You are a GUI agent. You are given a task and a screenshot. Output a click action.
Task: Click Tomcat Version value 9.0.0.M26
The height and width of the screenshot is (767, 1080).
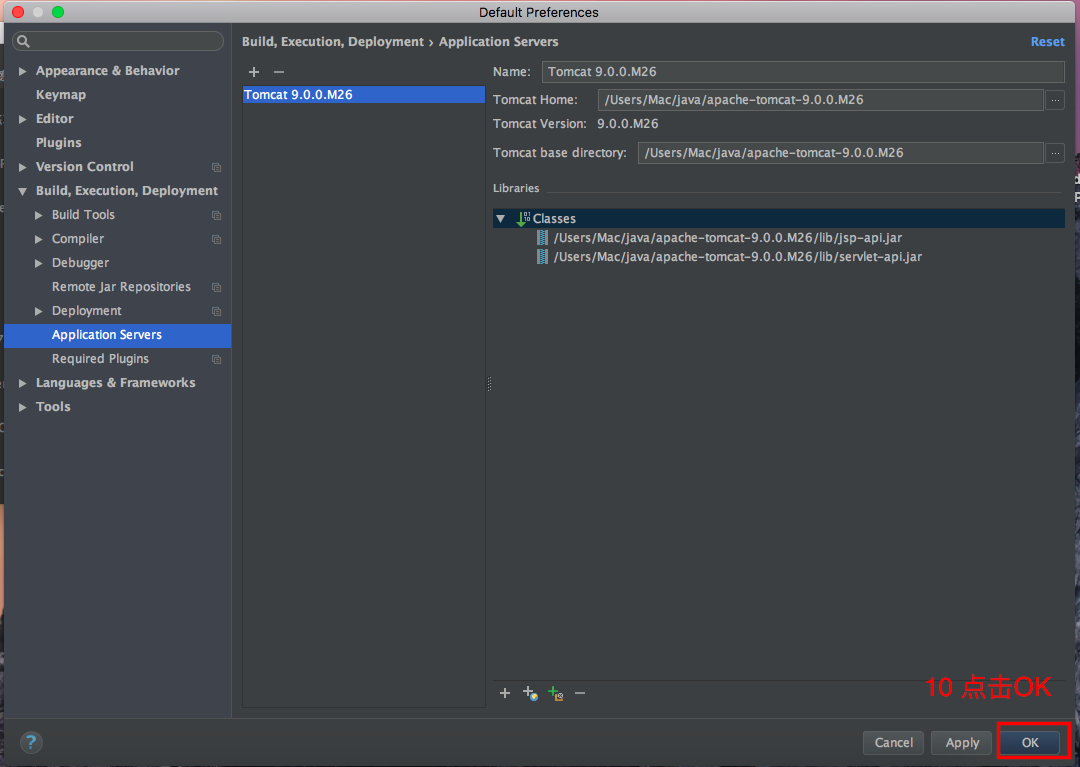[627, 124]
